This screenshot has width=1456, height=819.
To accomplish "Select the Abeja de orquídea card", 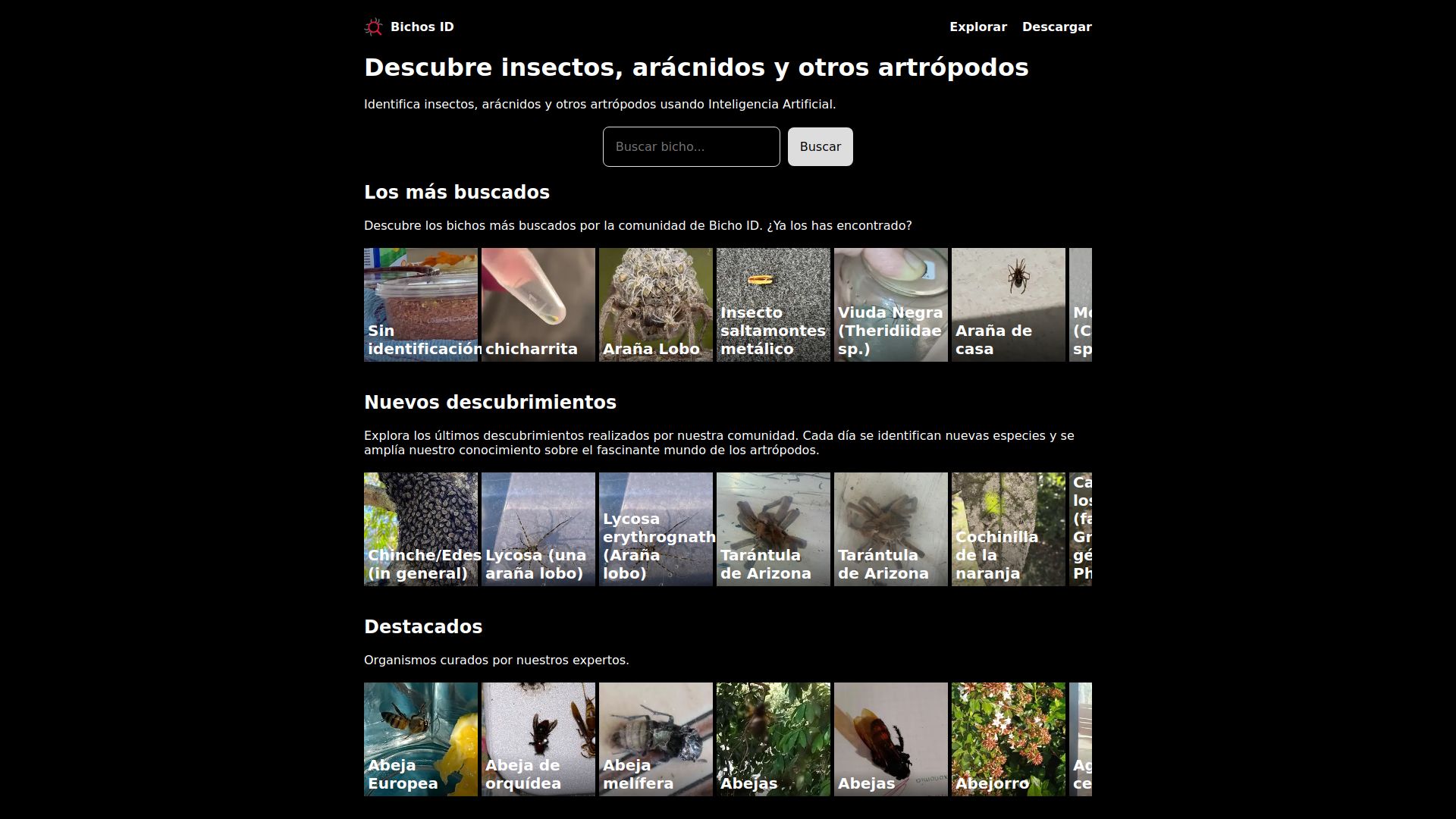I will coord(538,739).
